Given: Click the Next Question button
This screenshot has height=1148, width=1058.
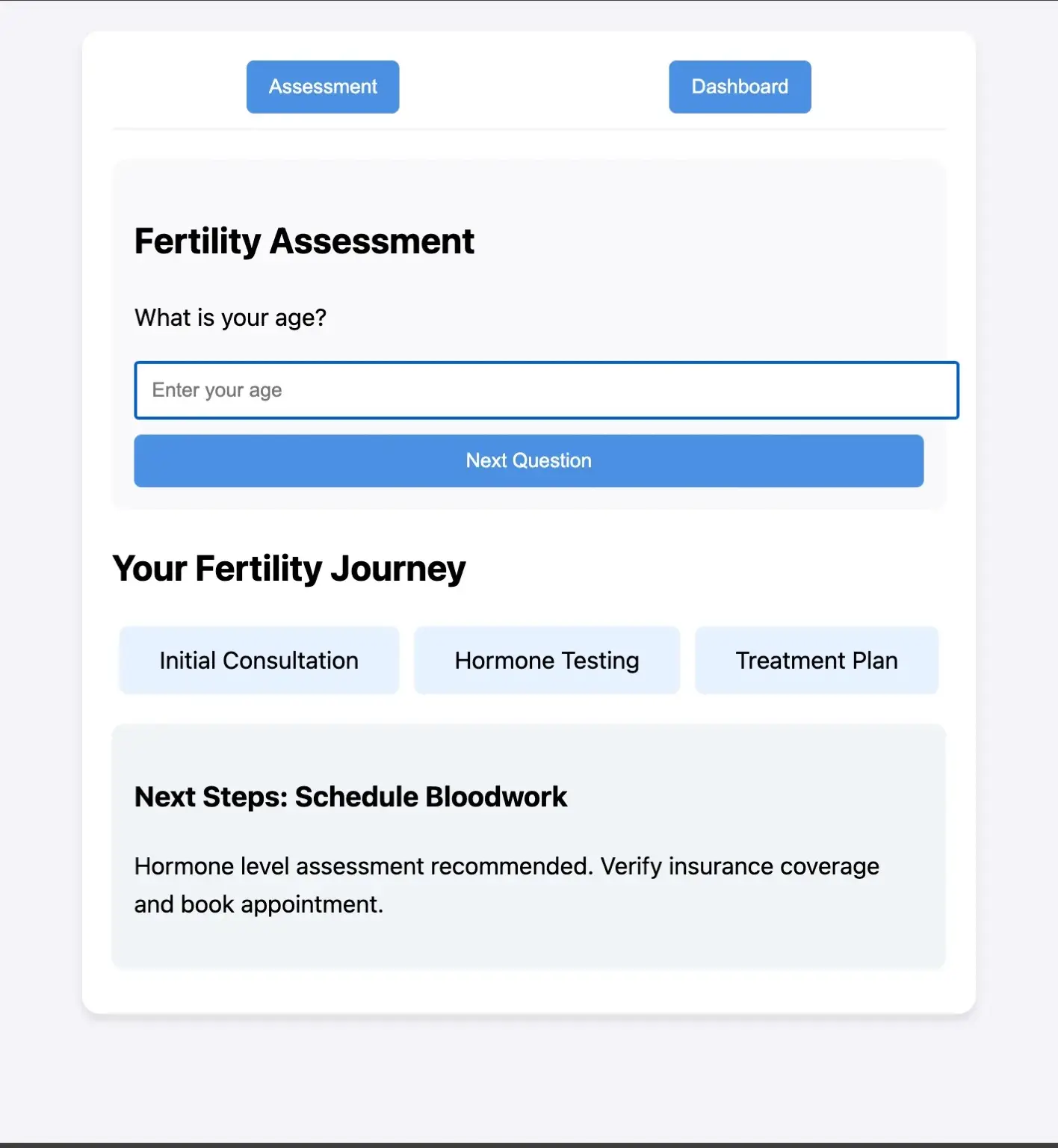Looking at the screenshot, I should [x=529, y=460].
